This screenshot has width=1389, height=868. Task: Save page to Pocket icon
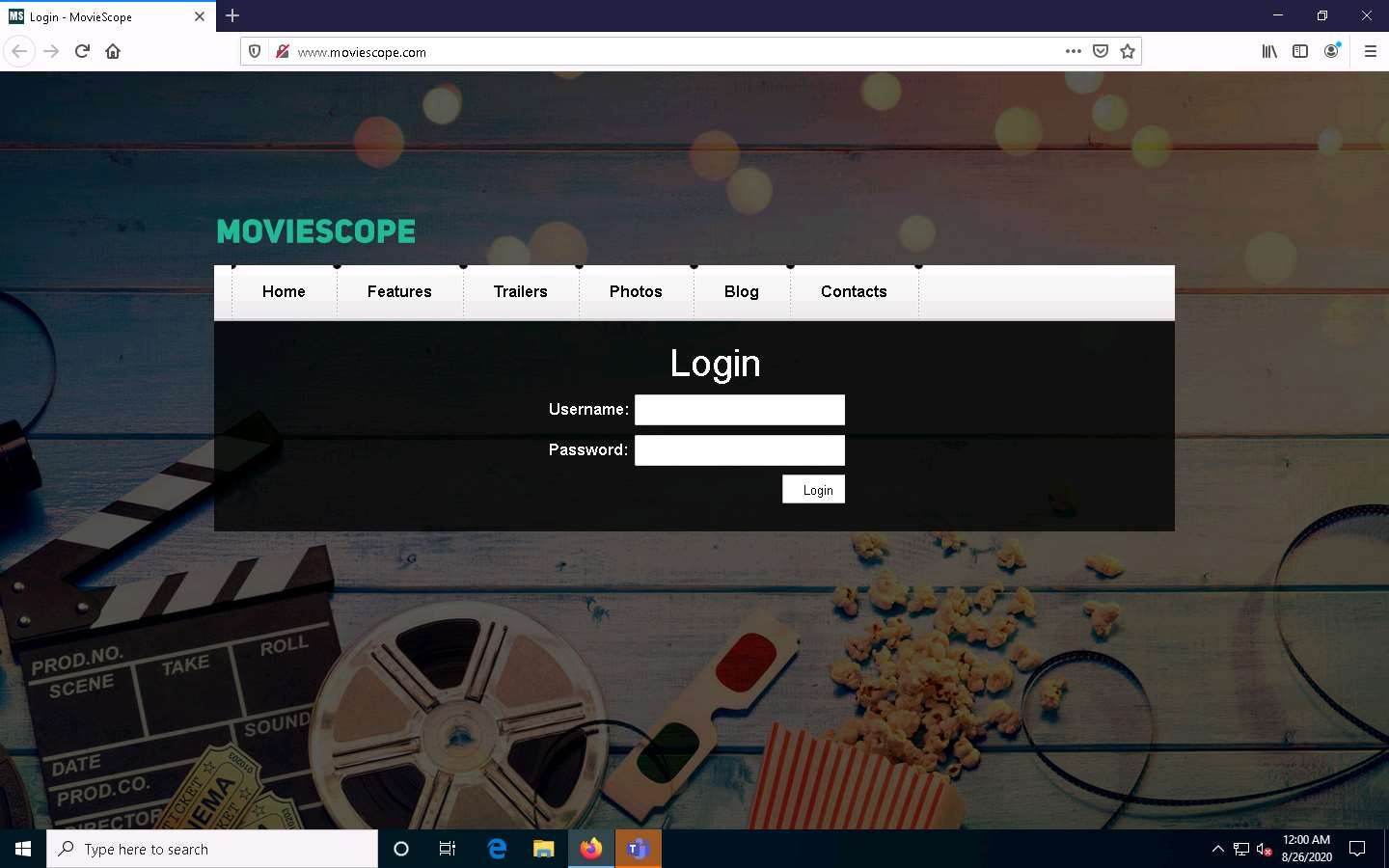pyautogui.click(x=1101, y=51)
